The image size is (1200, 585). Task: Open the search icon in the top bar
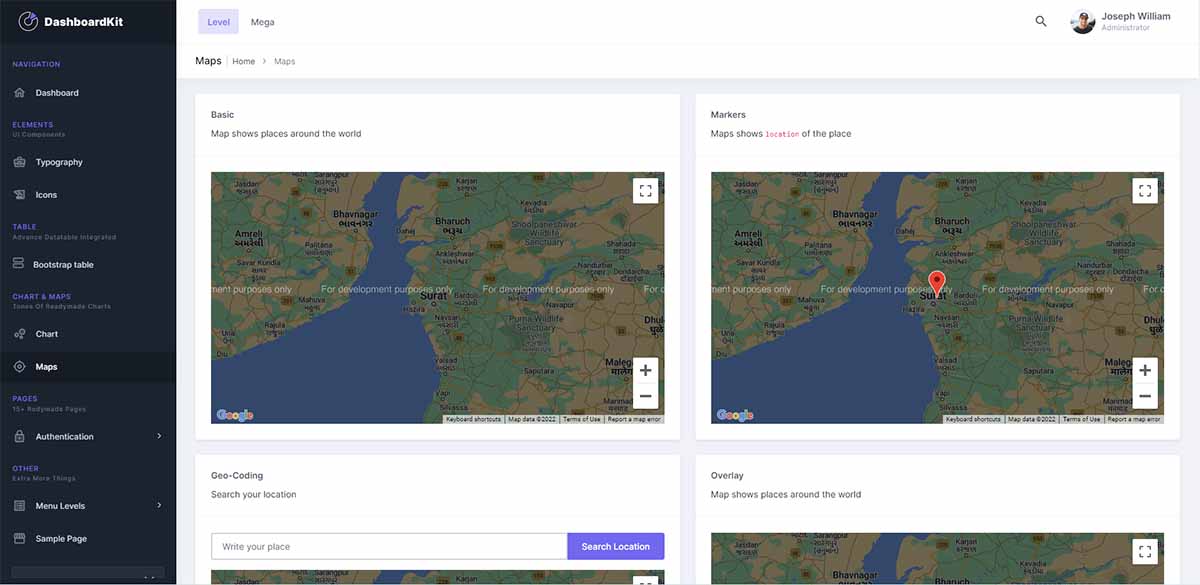point(1040,21)
